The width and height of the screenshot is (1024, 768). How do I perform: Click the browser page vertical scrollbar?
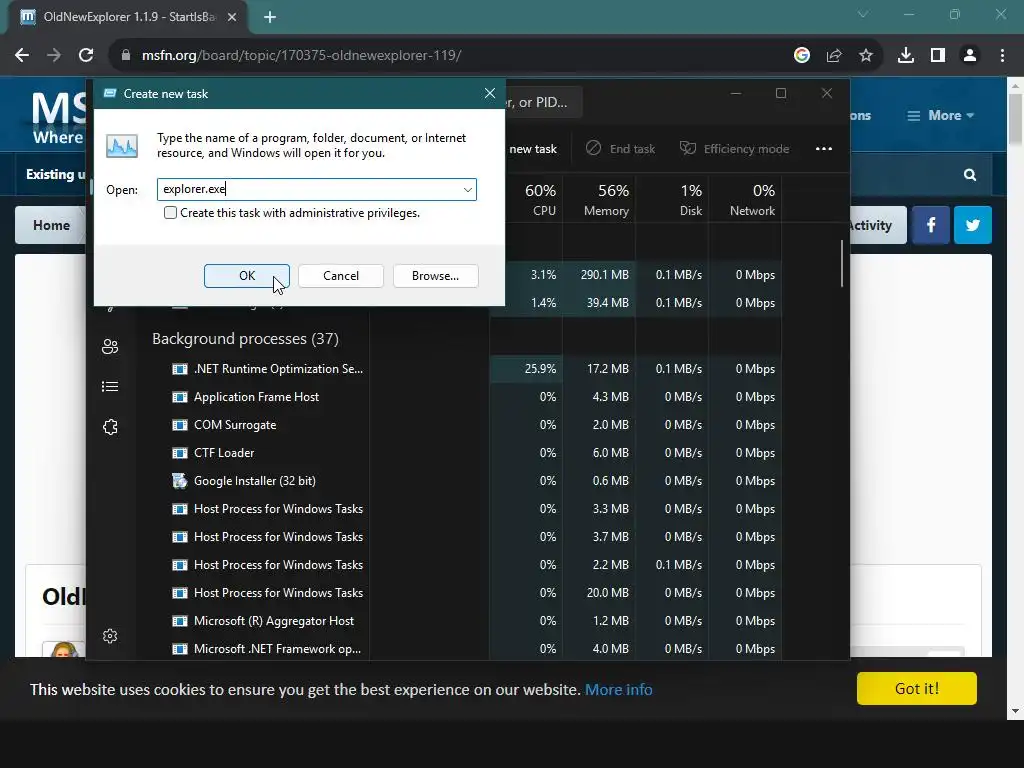[x=1016, y=119]
